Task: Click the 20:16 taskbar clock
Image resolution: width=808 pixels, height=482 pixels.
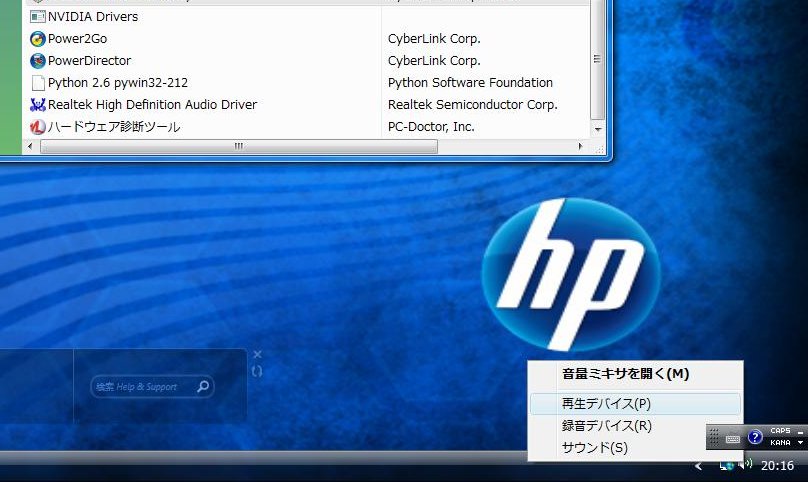Action: [778, 466]
